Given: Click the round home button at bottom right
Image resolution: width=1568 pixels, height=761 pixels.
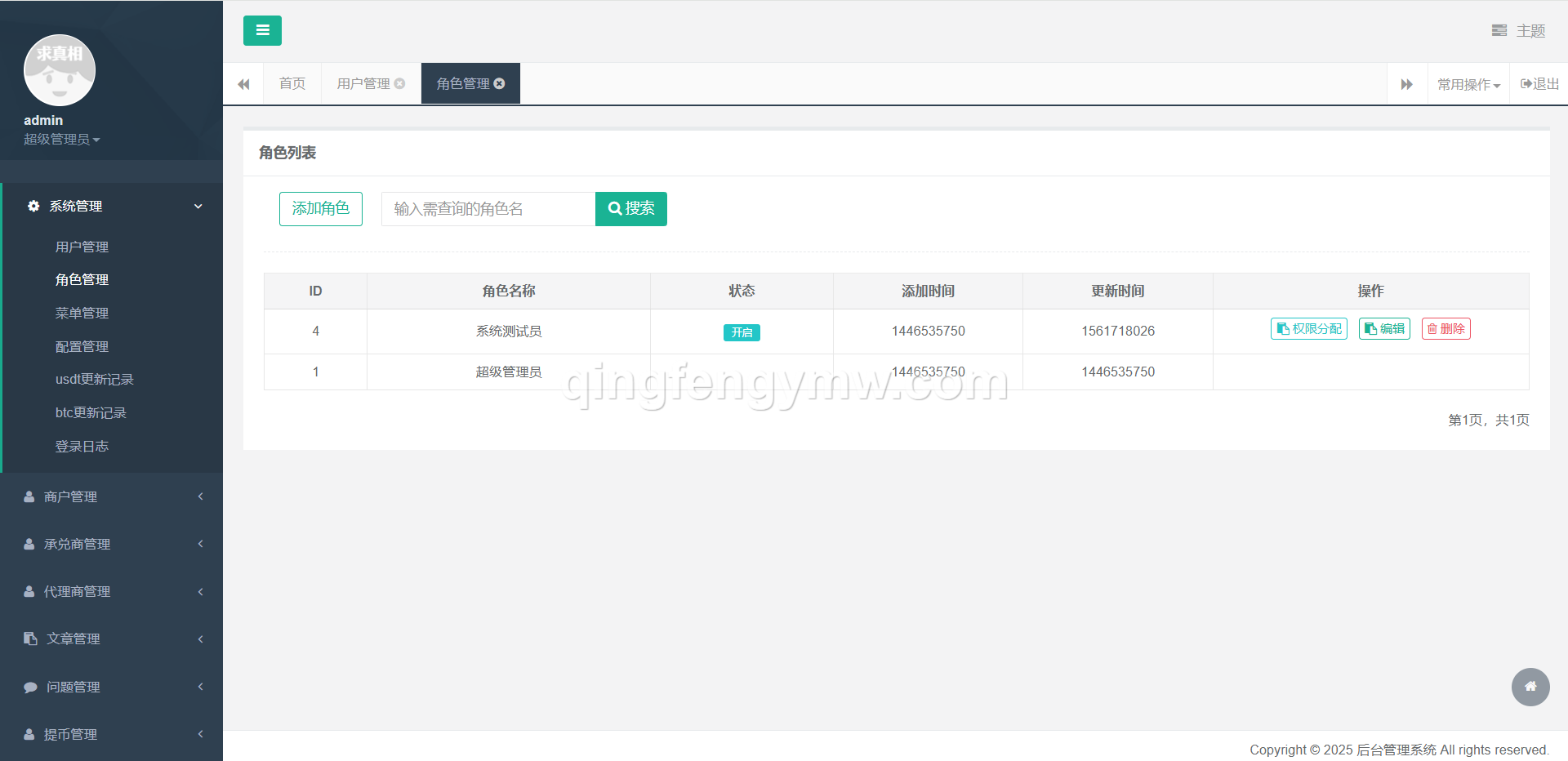Looking at the screenshot, I should click(1530, 687).
